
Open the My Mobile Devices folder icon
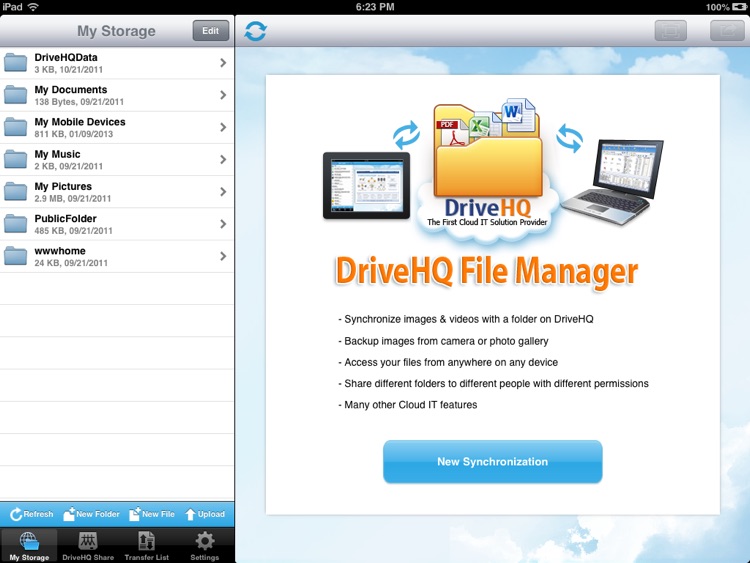point(16,127)
